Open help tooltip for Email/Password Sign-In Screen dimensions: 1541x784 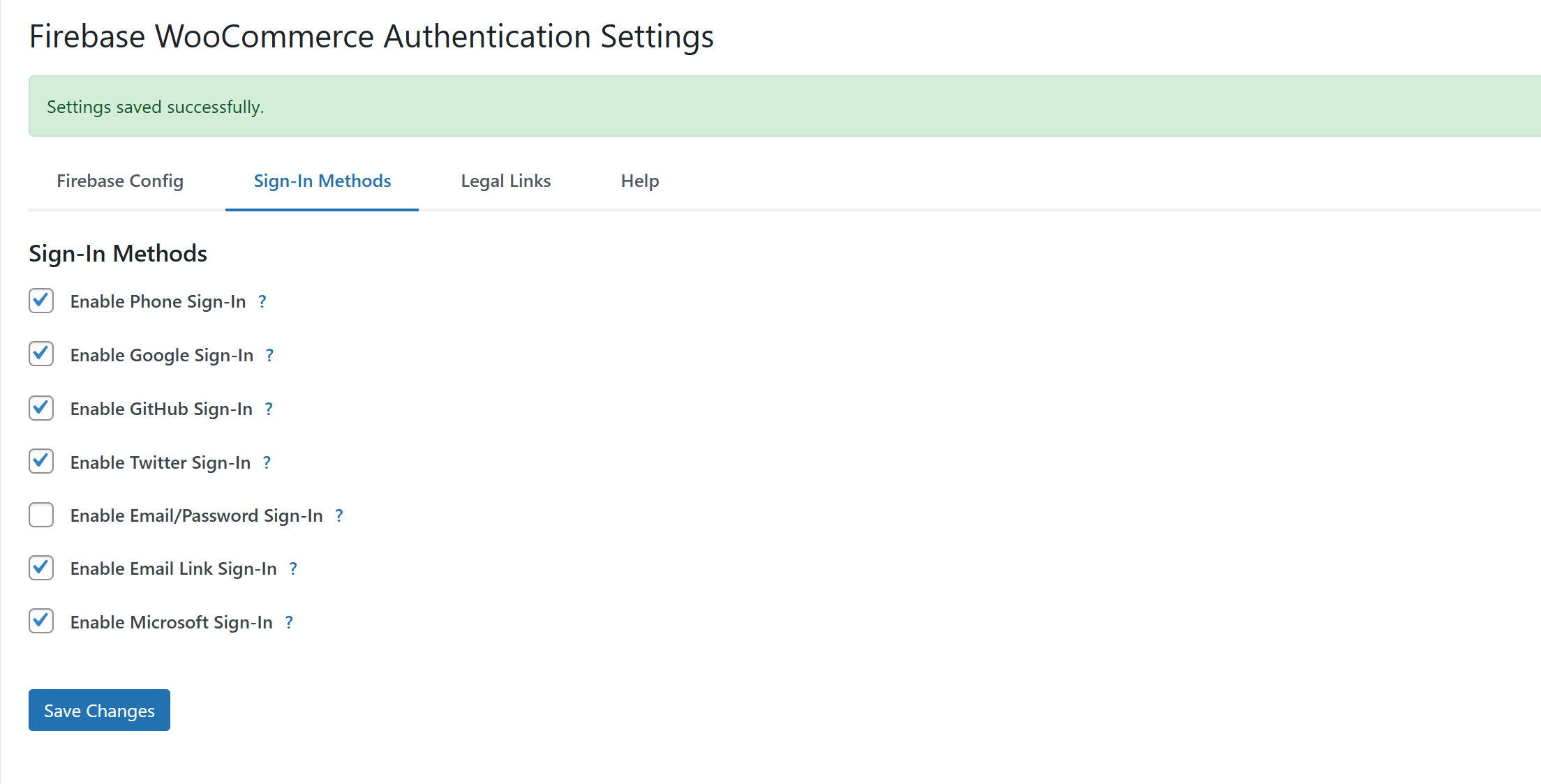coord(339,515)
